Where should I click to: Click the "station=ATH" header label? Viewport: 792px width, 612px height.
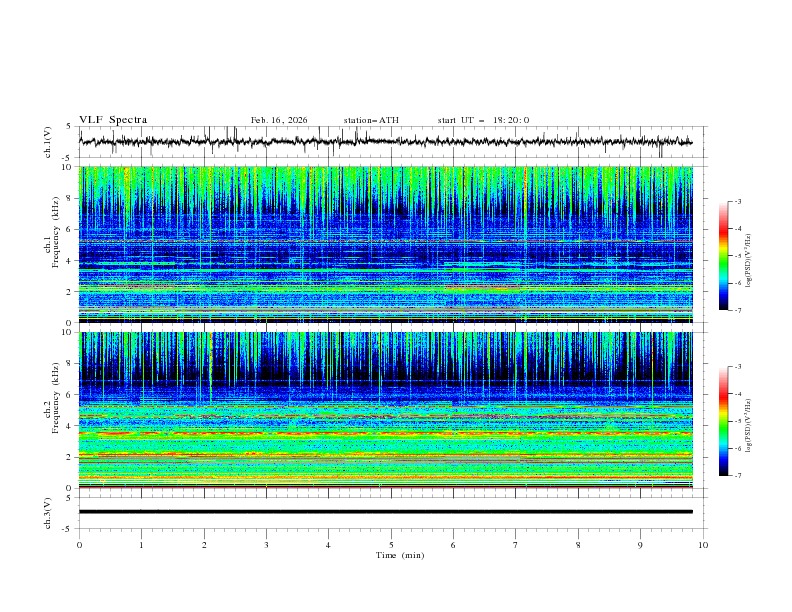point(371,120)
